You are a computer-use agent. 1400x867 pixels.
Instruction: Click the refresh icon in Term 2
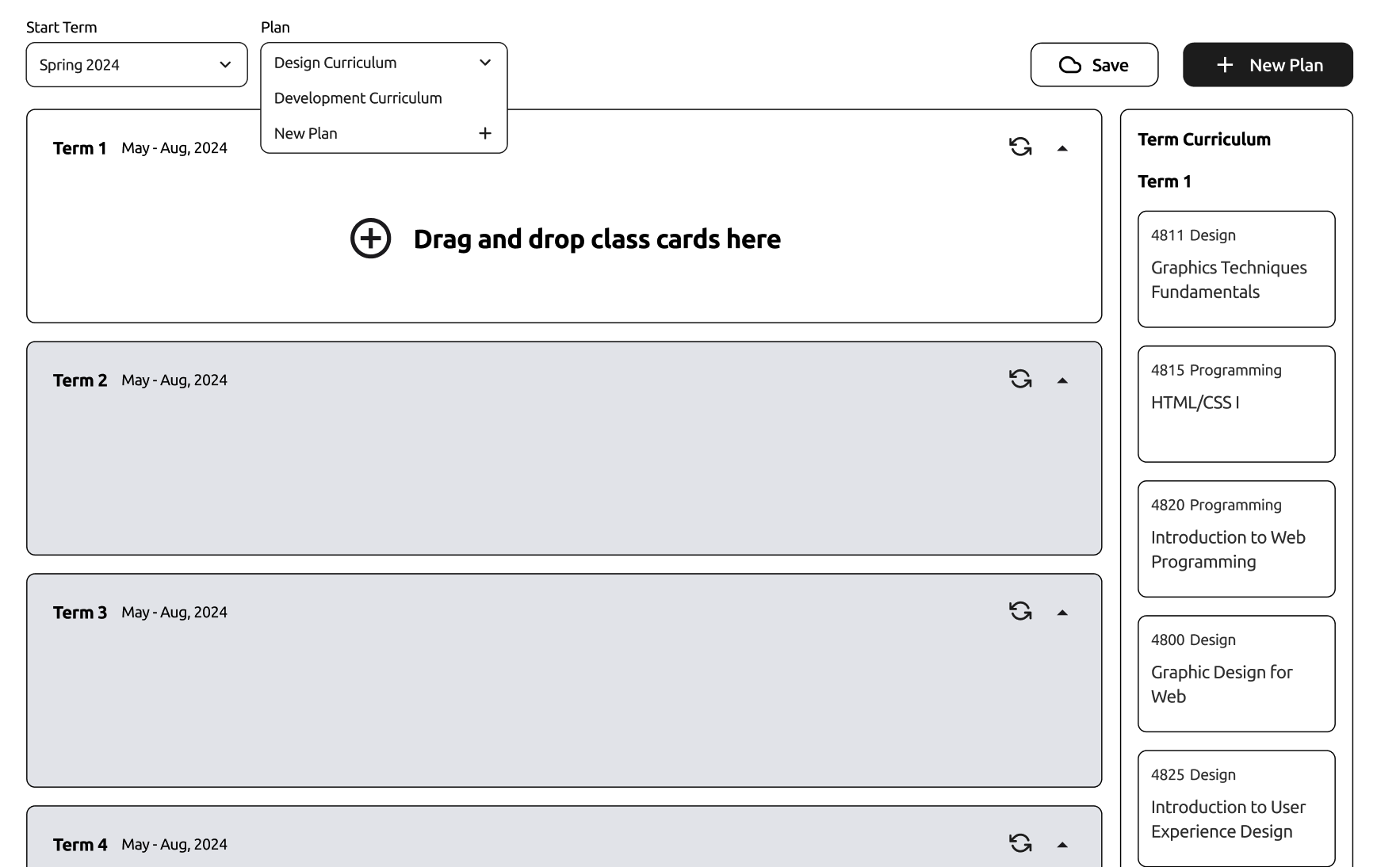(1020, 379)
